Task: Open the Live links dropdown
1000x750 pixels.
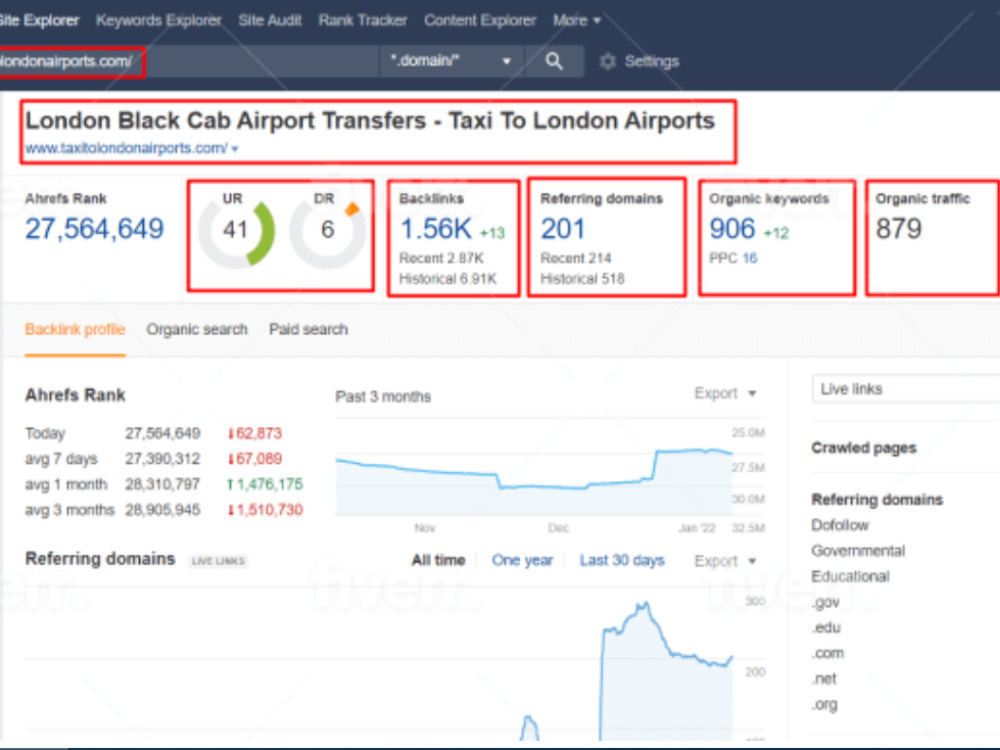Action: point(906,389)
